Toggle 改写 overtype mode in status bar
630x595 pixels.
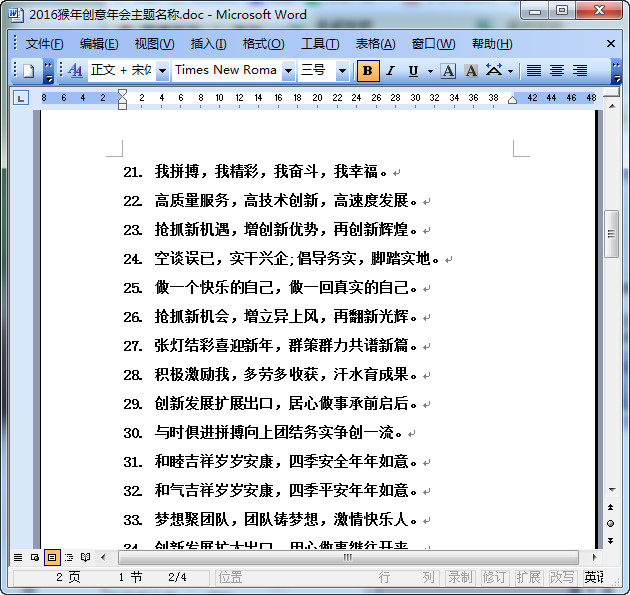pyautogui.click(x=562, y=577)
